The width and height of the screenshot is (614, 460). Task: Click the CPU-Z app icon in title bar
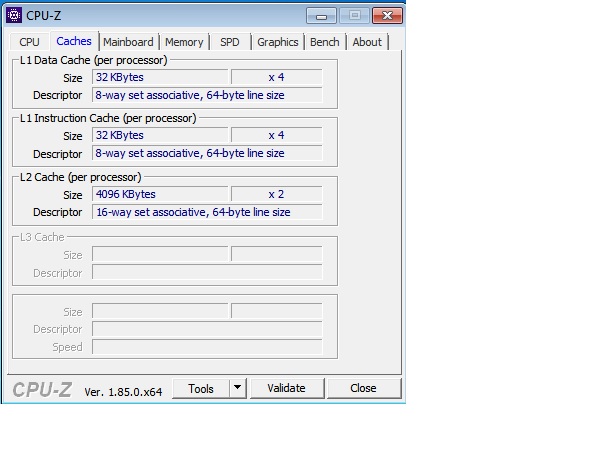pyautogui.click(x=14, y=16)
